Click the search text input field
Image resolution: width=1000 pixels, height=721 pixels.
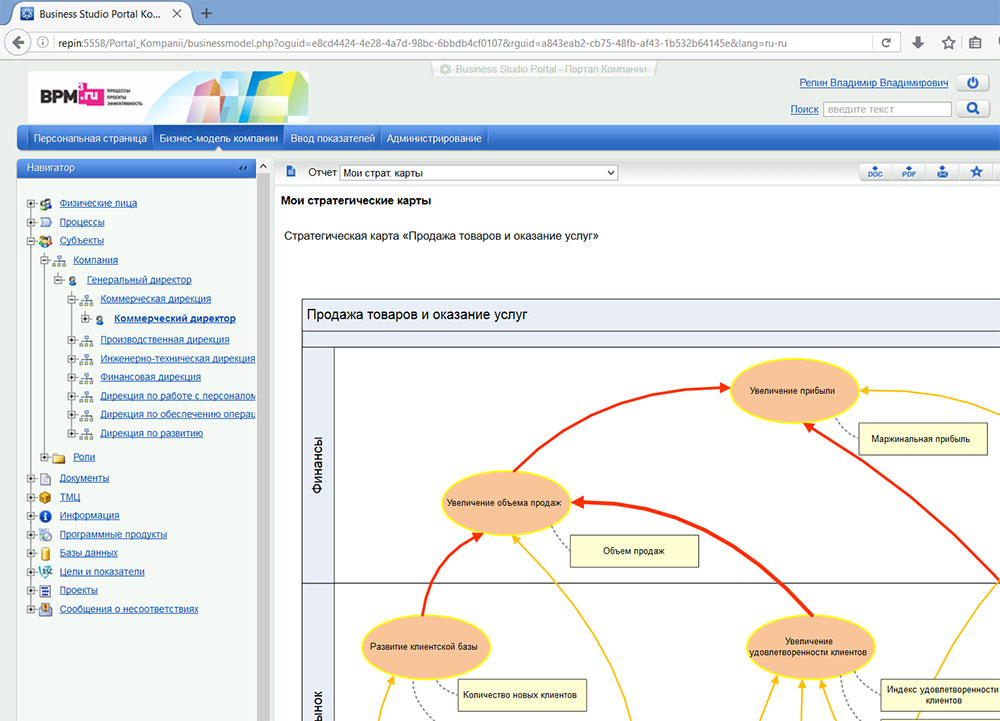click(x=886, y=109)
